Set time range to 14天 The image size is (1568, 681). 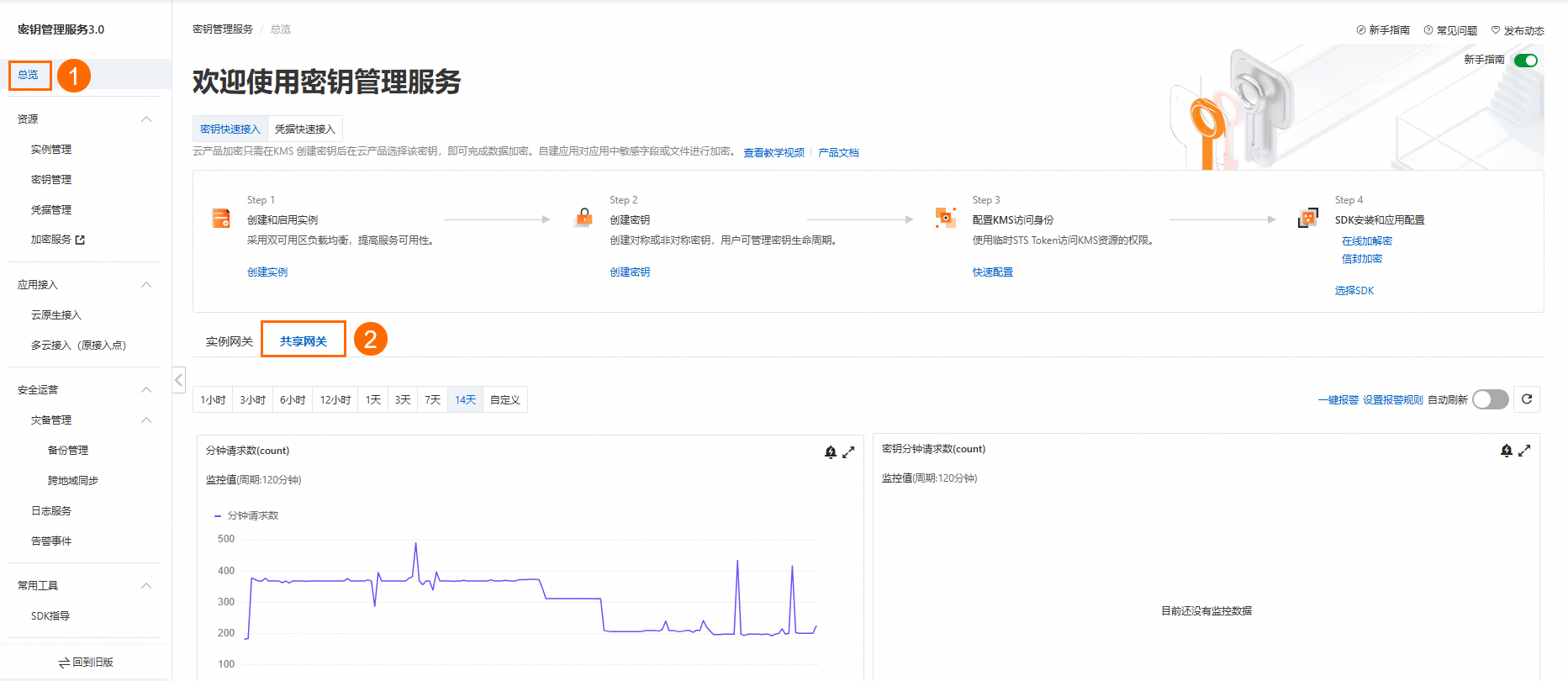tap(466, 399)
